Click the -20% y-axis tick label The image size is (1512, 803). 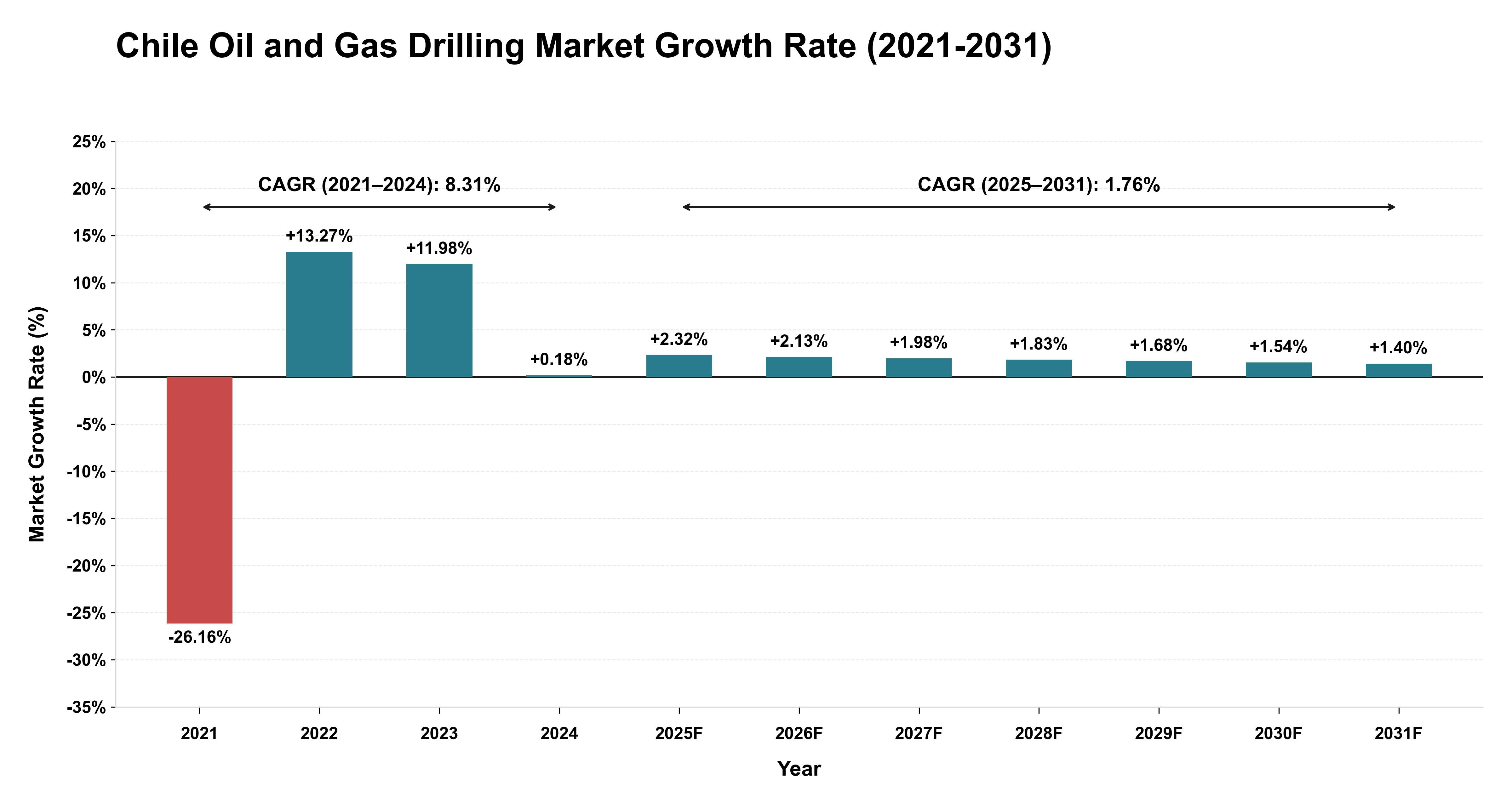click(x=86, y=566)
